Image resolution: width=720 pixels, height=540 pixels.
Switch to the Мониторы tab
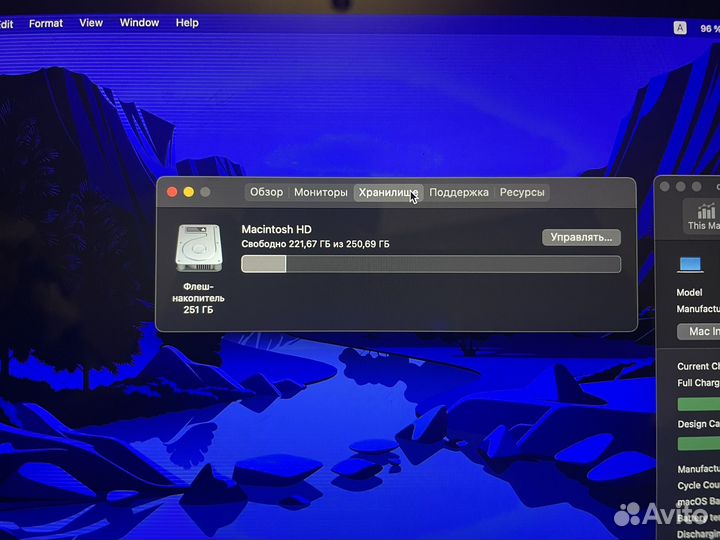(x=321, y=192)
